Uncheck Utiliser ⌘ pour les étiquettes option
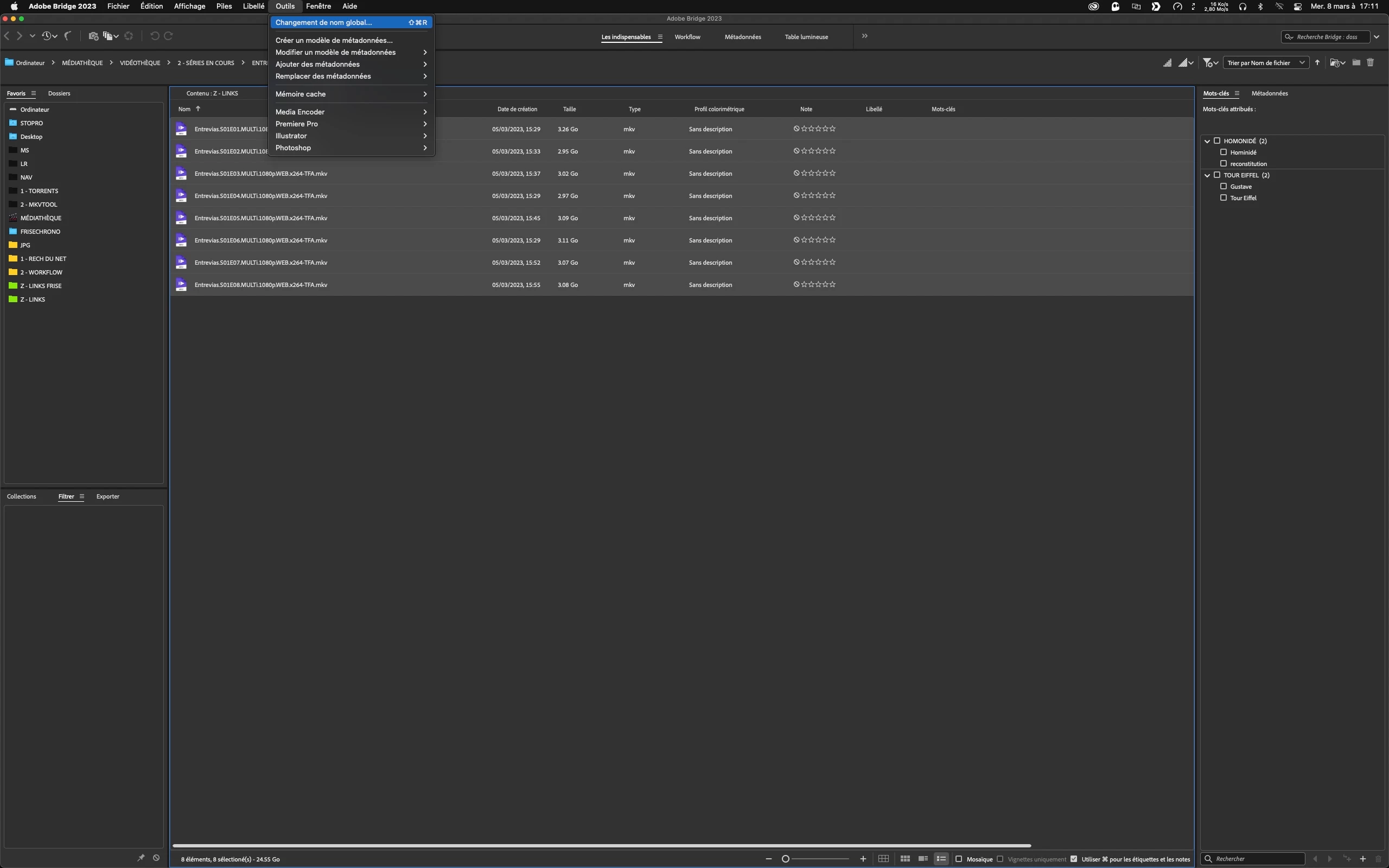This screenshot has height=868, width=1389. 1074,859
